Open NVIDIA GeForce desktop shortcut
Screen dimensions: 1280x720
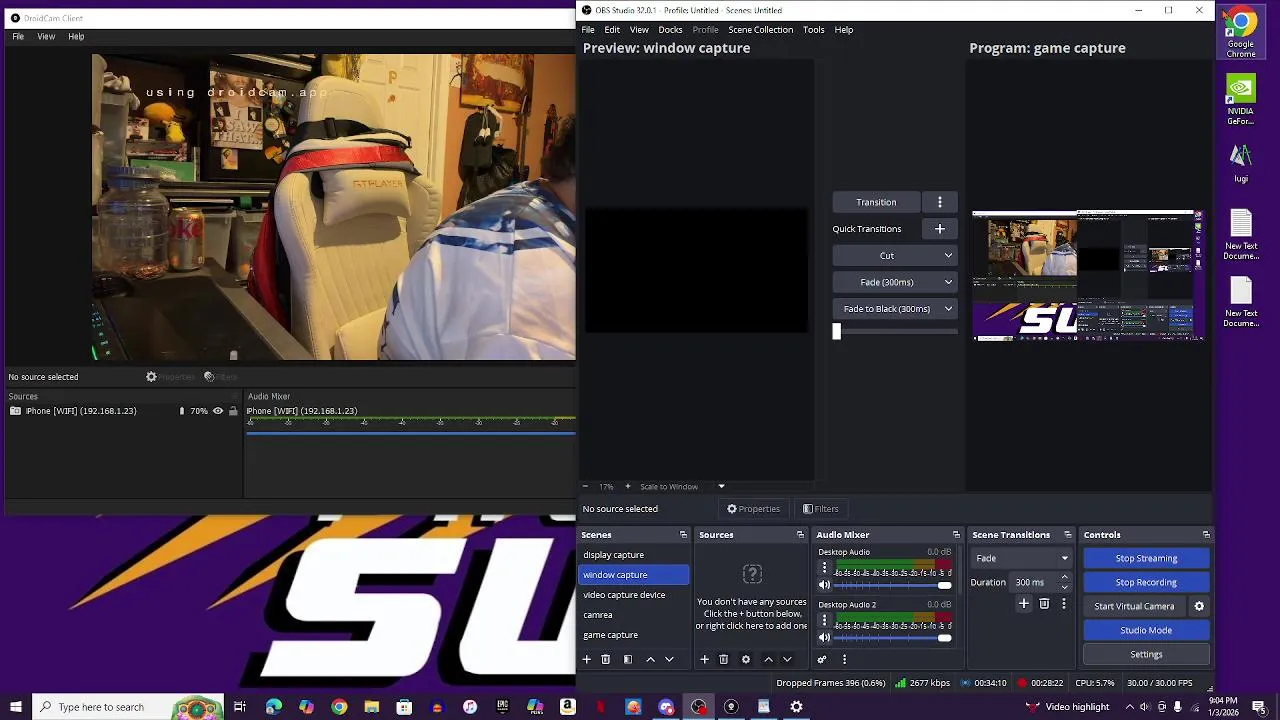coord(1241,100)
